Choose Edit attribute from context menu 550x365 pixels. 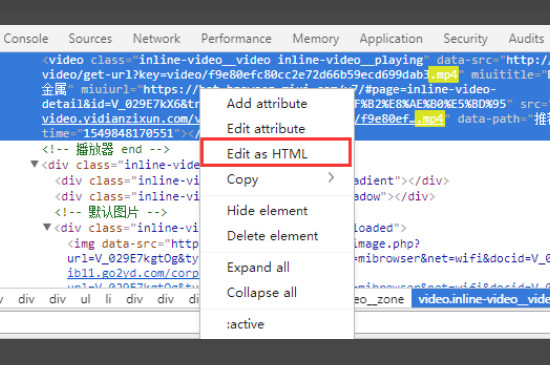pyautogui.click(x=277, y=129)
